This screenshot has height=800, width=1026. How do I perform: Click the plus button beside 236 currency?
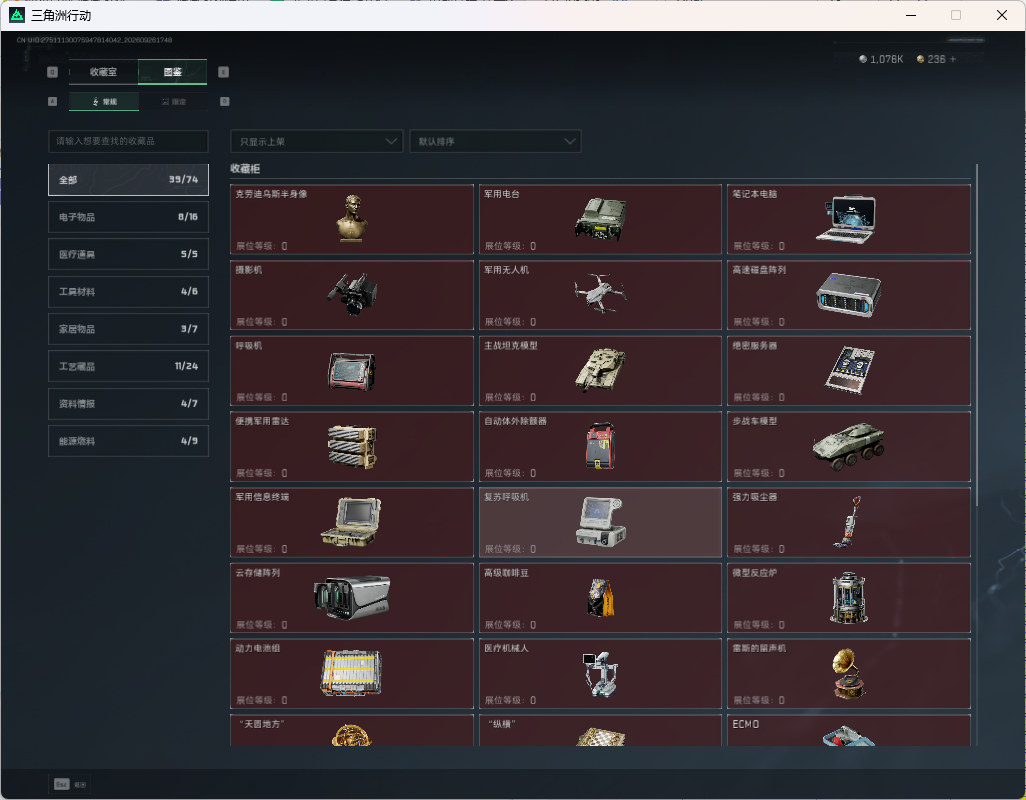[x=953, y=59]
